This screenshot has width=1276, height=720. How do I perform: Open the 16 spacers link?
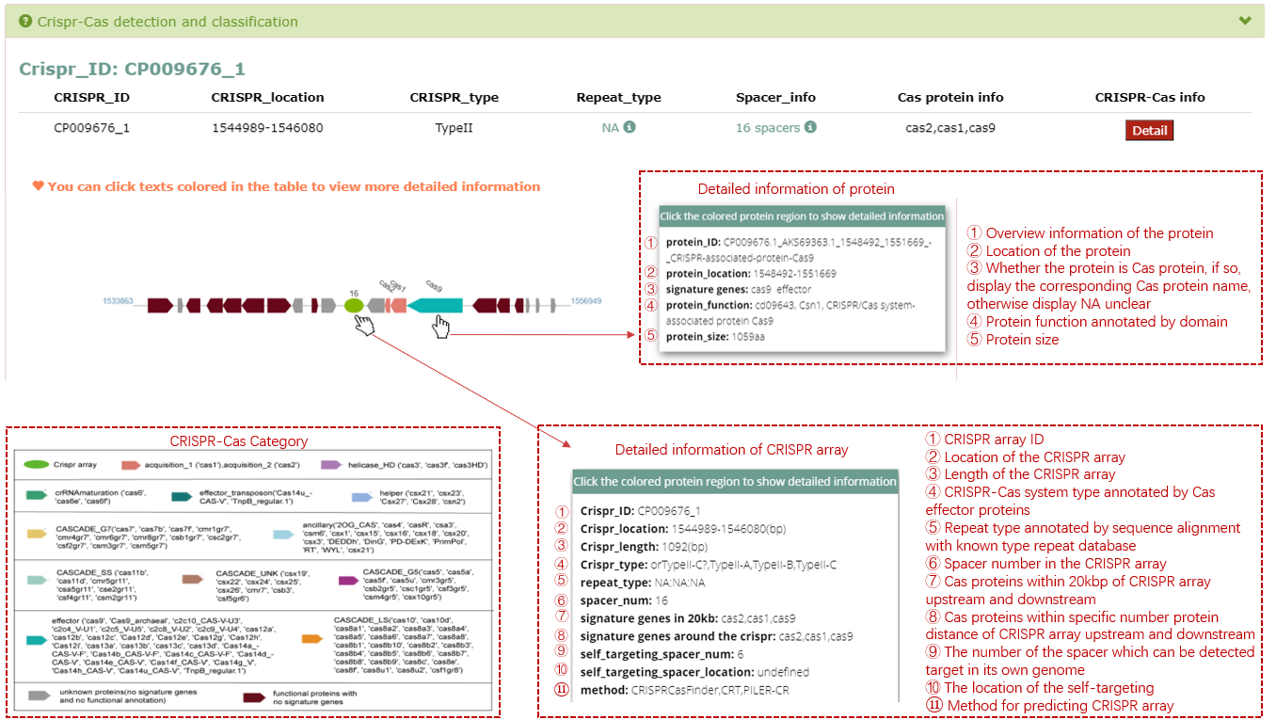pos(767,128)
